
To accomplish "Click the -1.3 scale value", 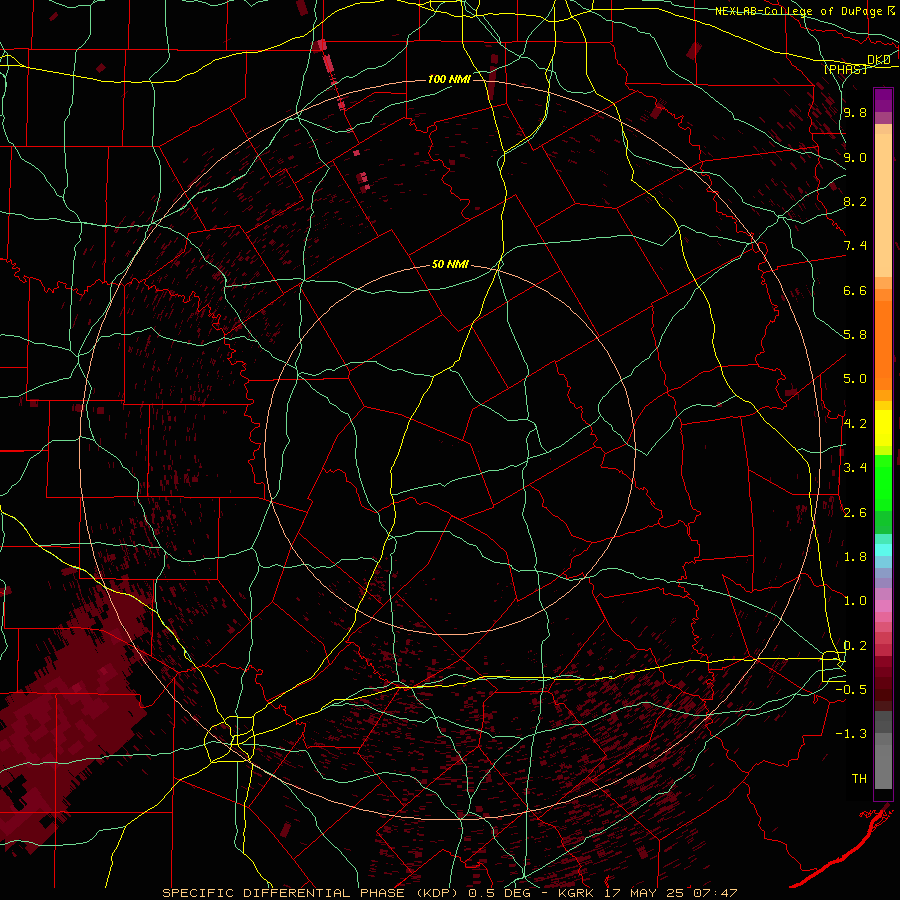I will coord(851,734).
